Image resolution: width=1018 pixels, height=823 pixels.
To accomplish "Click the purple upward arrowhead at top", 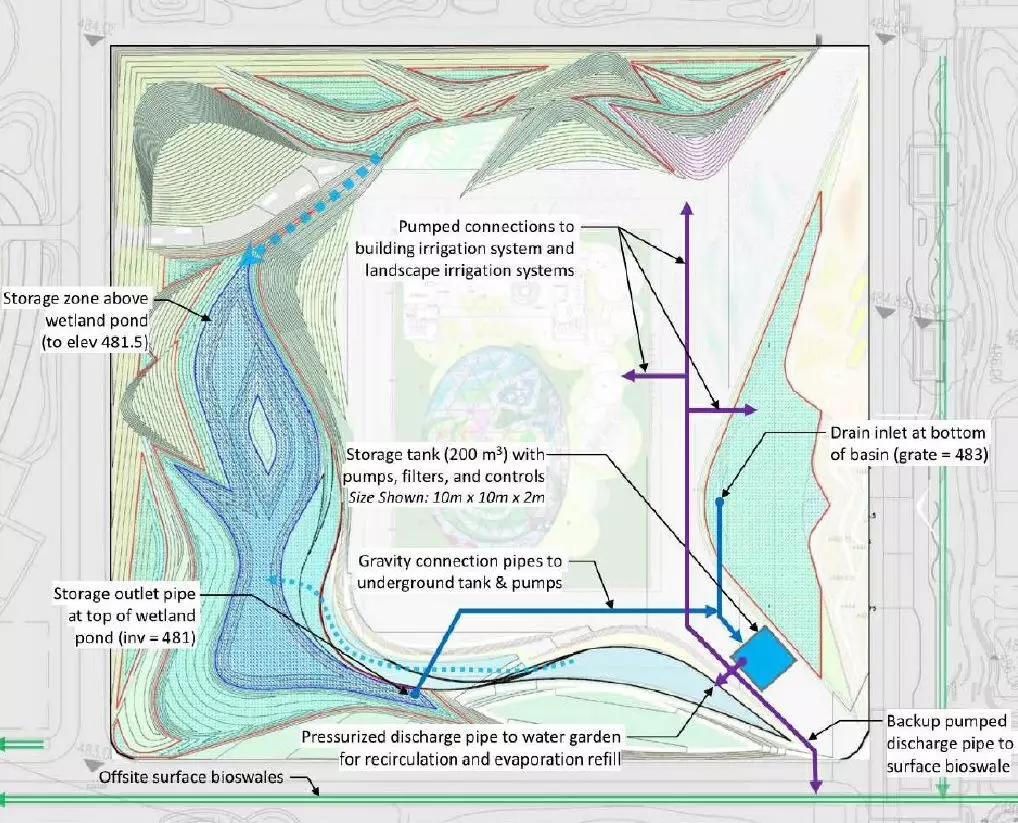I will pyautogui.click(x=686, y=207).
